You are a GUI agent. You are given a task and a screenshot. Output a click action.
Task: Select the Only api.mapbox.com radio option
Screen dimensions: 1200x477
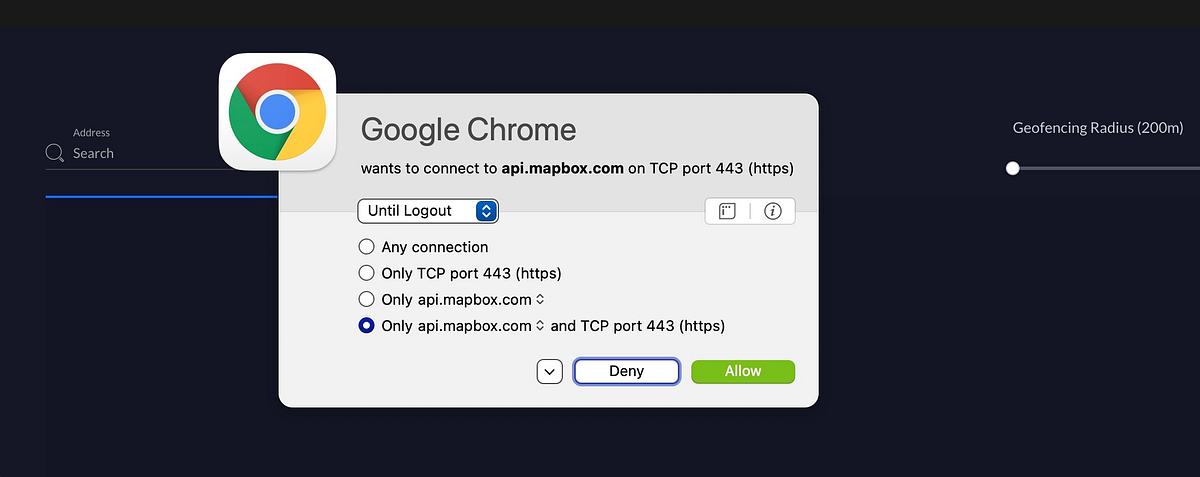tap(366, 299)
